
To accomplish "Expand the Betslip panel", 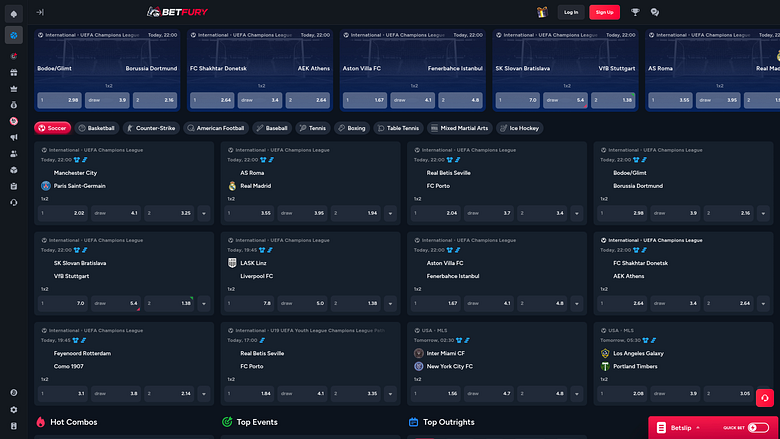I will [x=679, y=428].
